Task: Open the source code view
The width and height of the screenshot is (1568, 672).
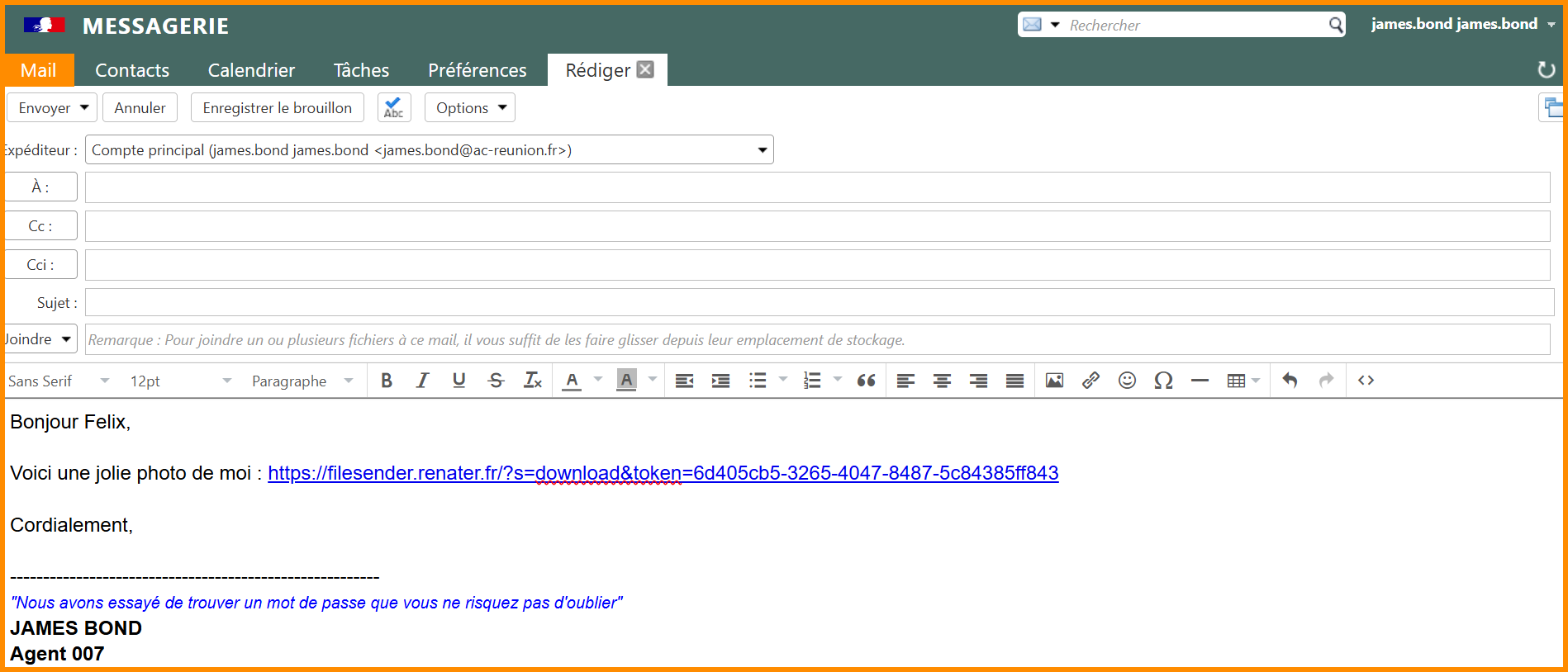Action: point(1366,381)
